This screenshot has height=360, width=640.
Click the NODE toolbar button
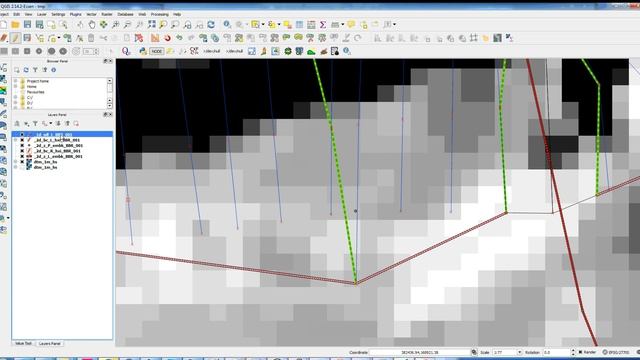click(156, 51)
